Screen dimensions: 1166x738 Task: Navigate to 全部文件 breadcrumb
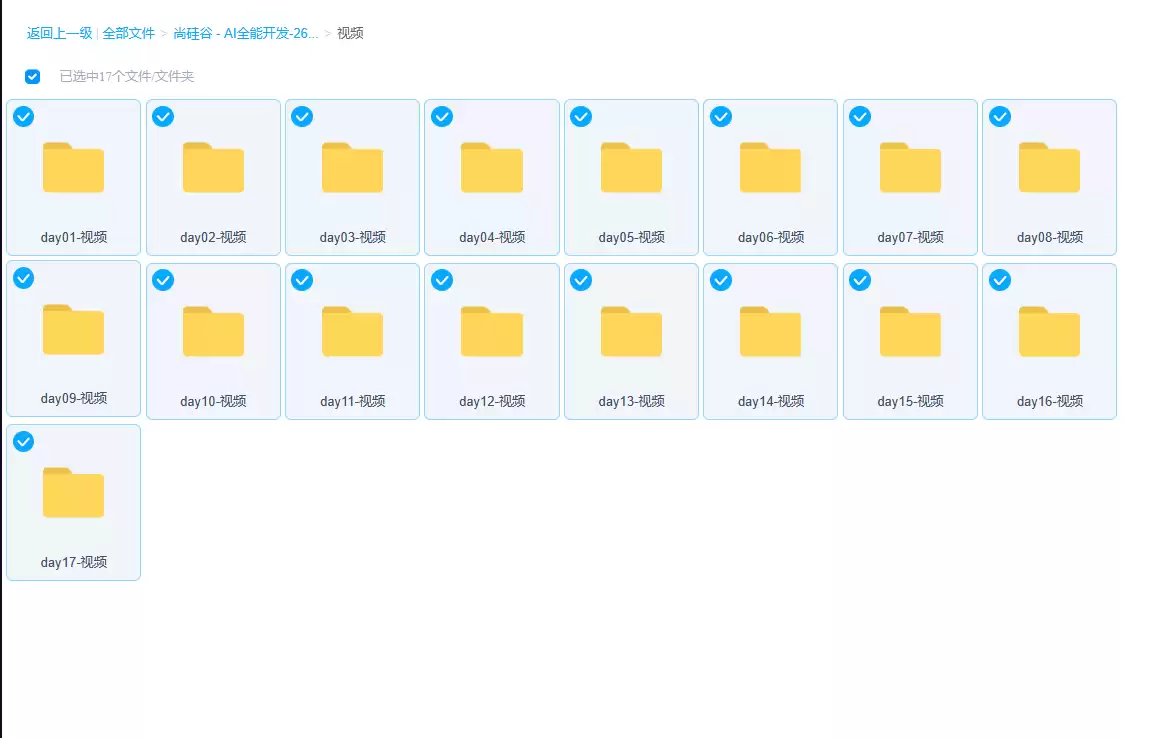coord(129,33)
